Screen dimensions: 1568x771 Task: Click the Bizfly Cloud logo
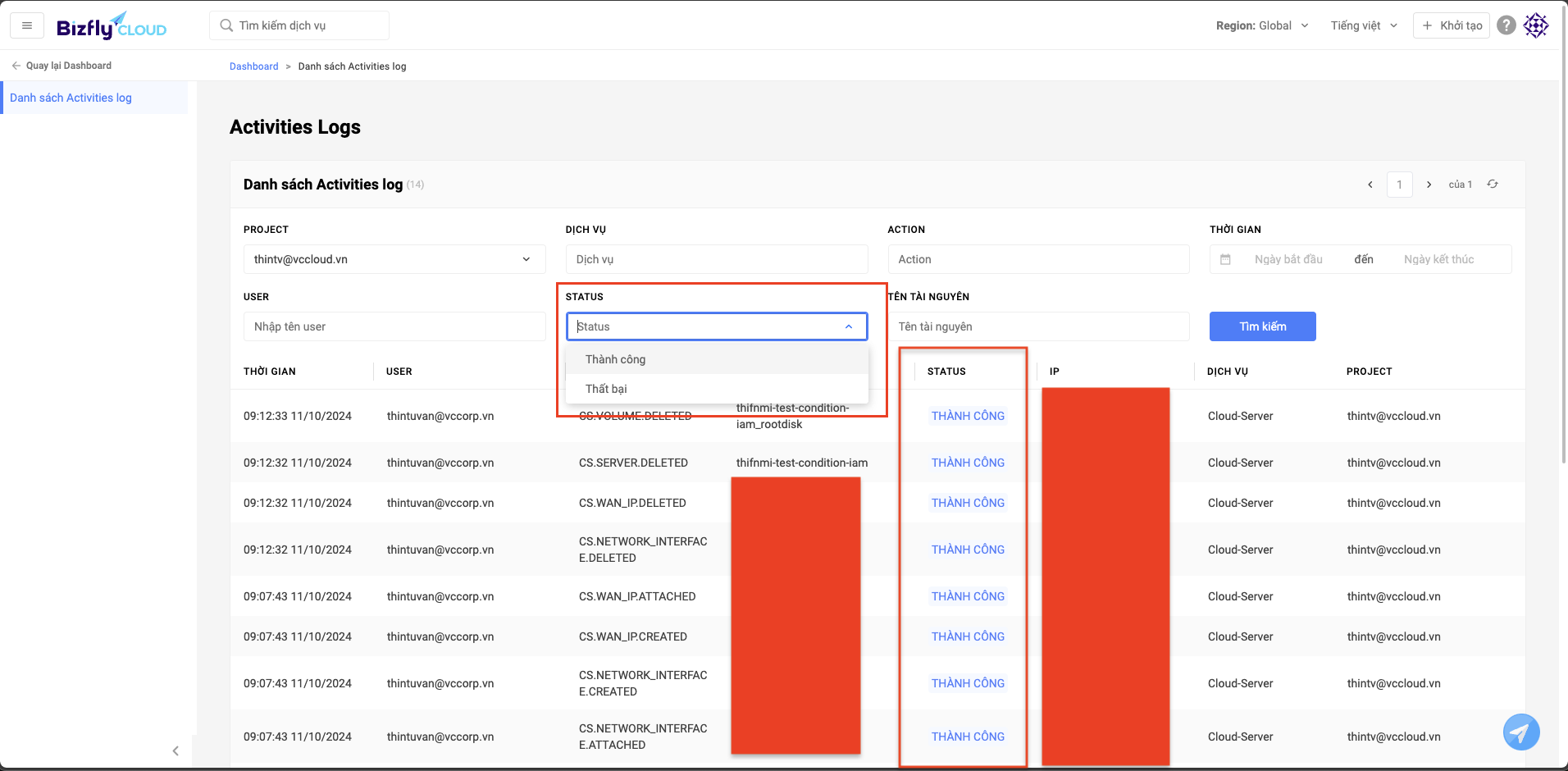112,26
